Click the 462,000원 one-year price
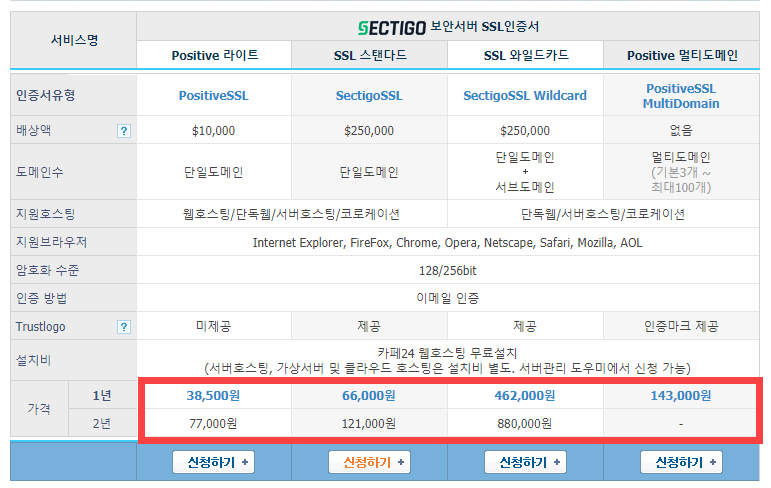The image size is (771, 488). pos(525,396)
